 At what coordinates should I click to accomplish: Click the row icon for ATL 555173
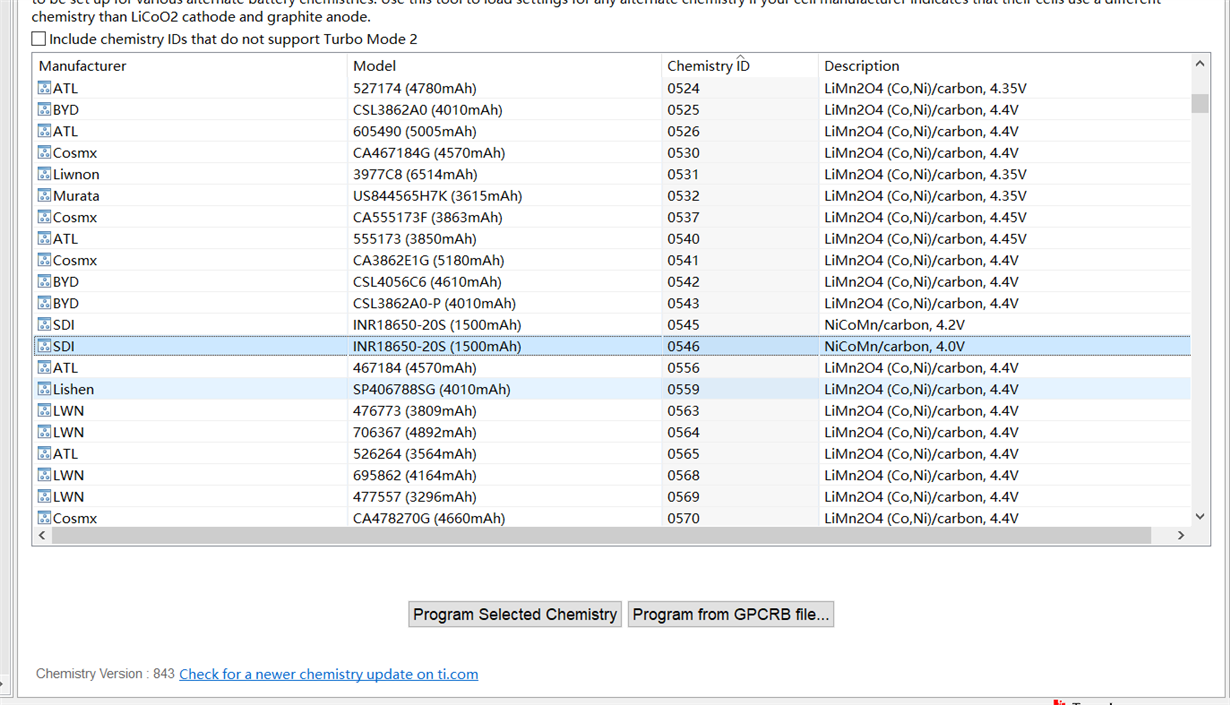44,239
